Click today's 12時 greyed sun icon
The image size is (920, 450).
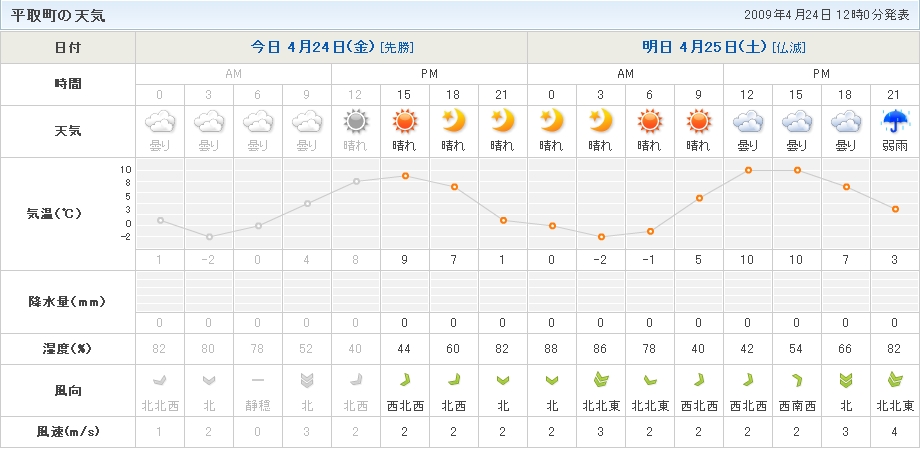(356, 122)
